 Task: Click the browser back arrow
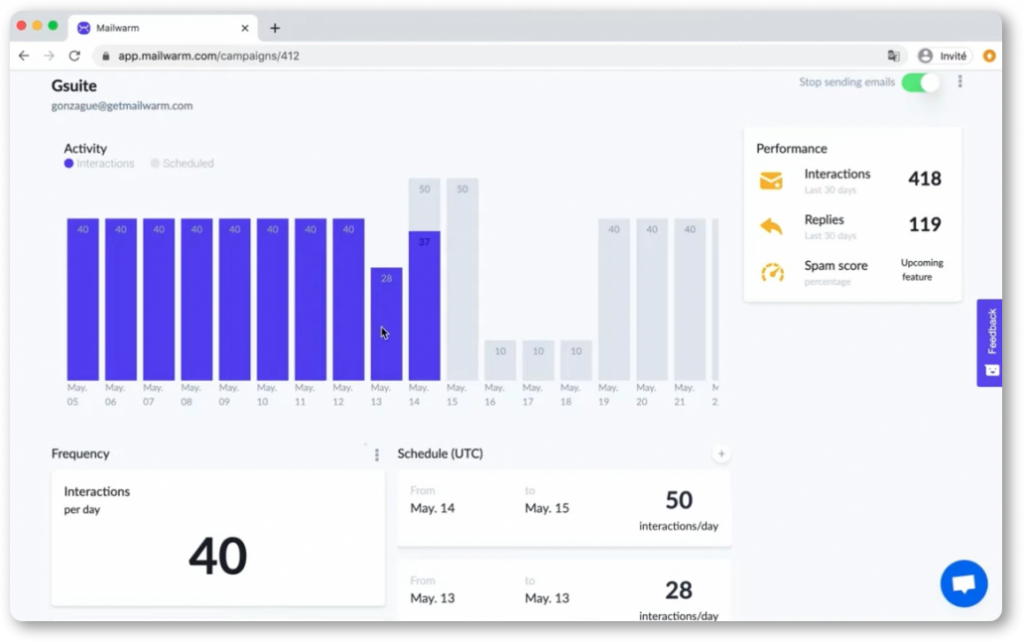pos(24,56)
